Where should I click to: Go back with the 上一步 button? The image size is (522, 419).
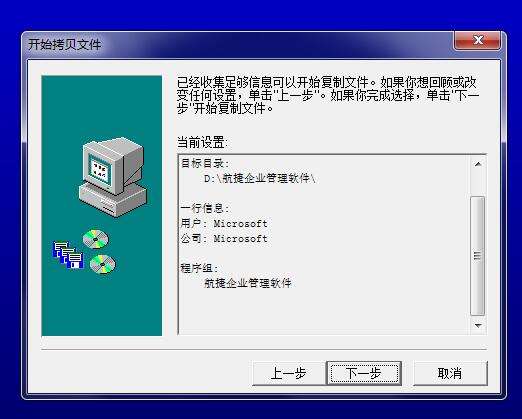[289, 373]
